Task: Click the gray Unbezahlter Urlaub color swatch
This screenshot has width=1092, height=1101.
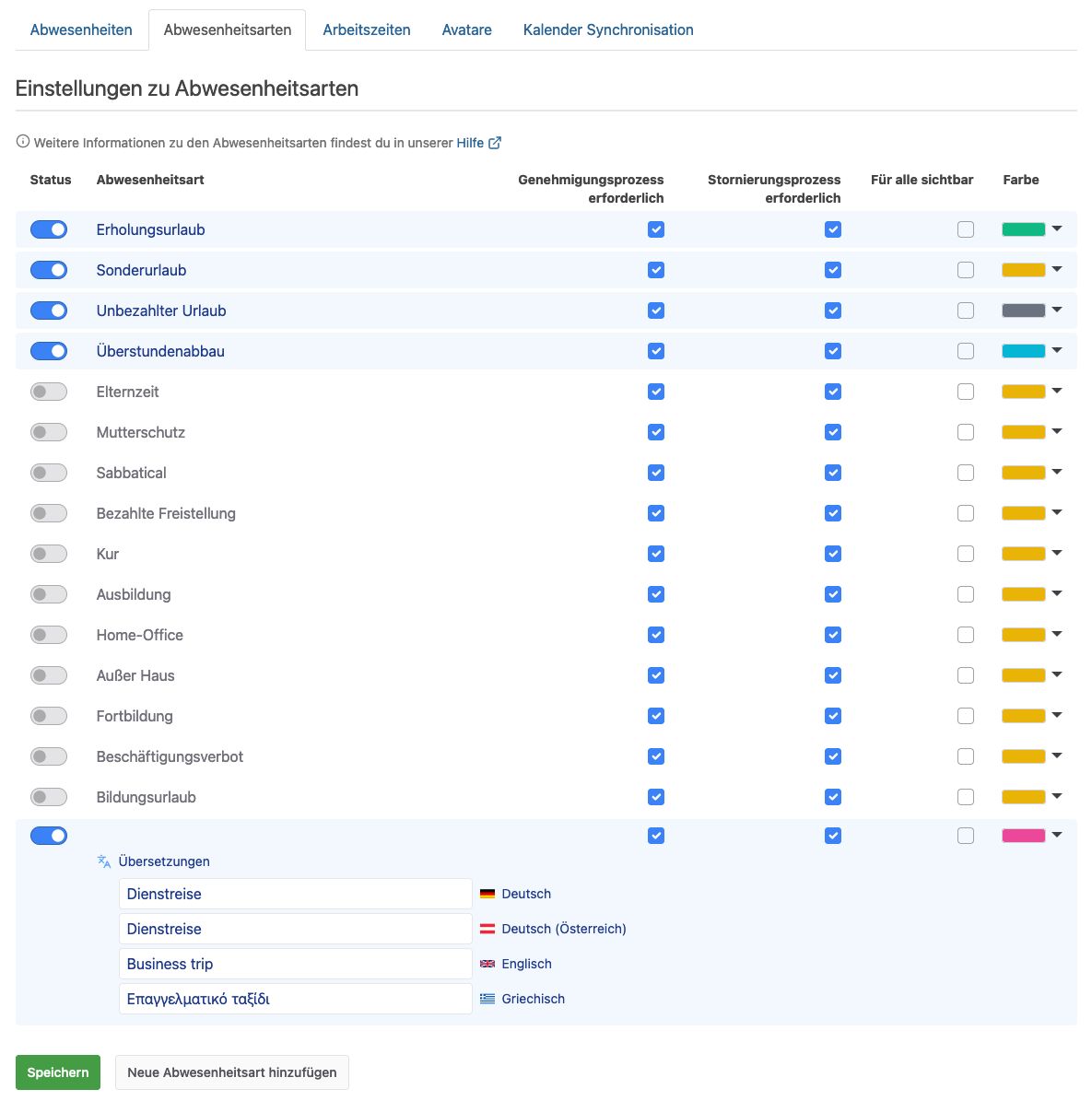Action: (x=1023, y=310)
